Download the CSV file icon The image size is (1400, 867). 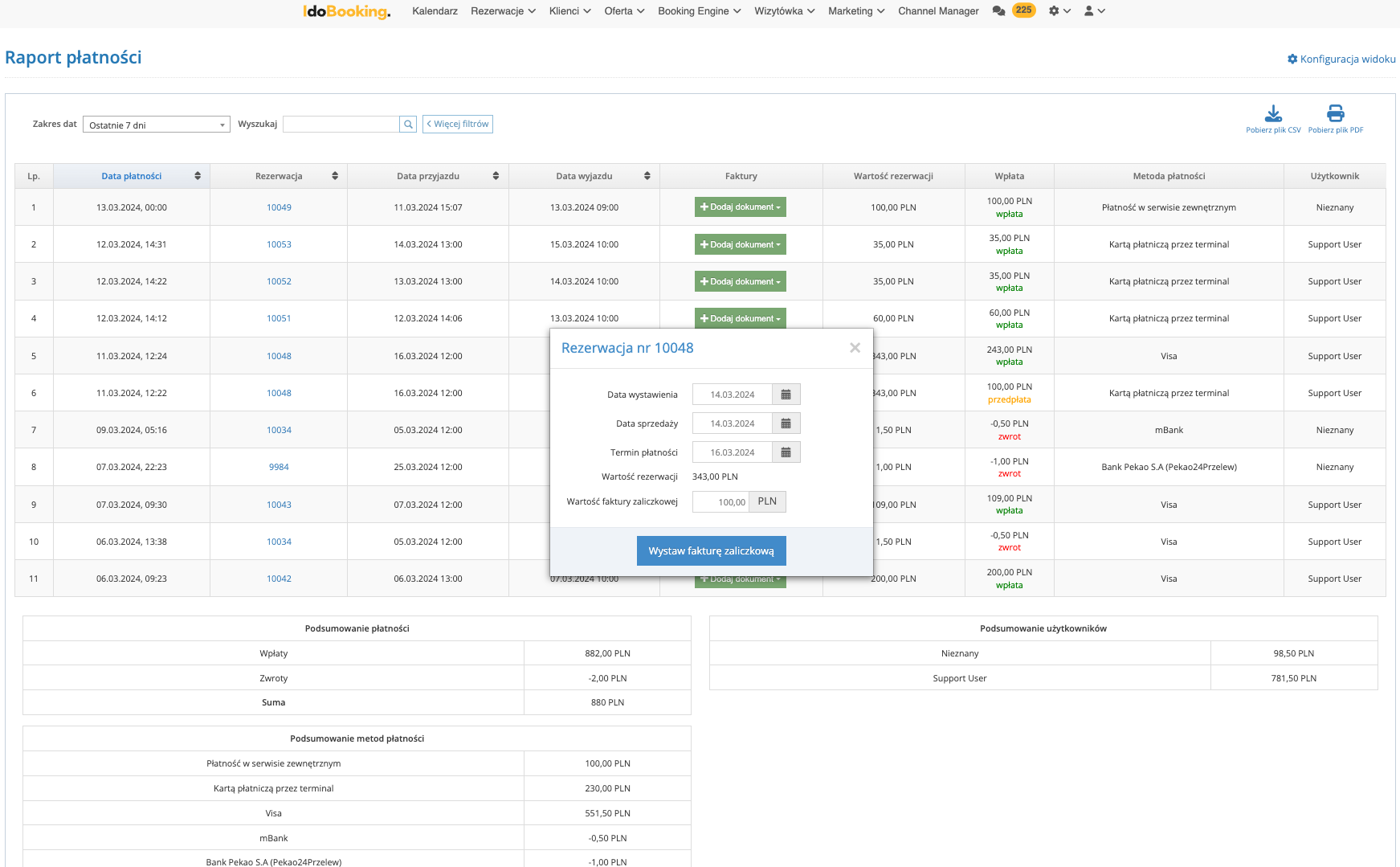tap(1273, 114)
